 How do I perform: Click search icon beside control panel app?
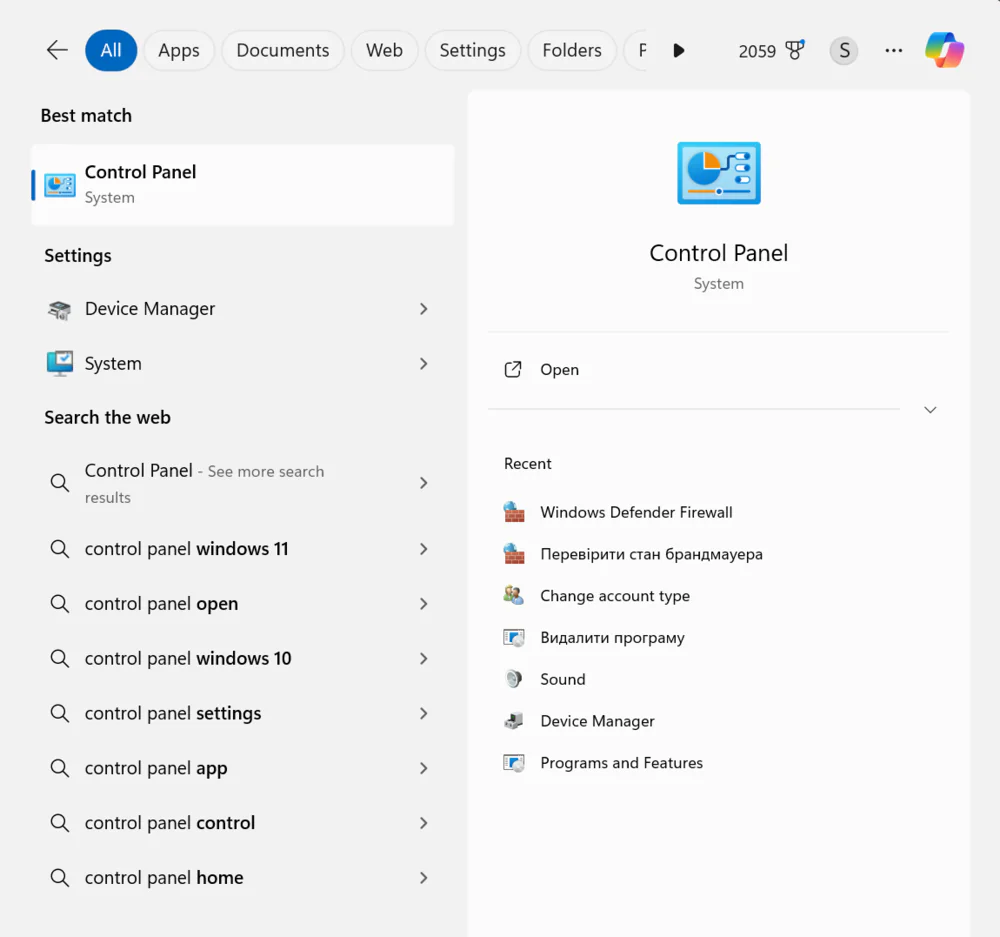[60, 769]
